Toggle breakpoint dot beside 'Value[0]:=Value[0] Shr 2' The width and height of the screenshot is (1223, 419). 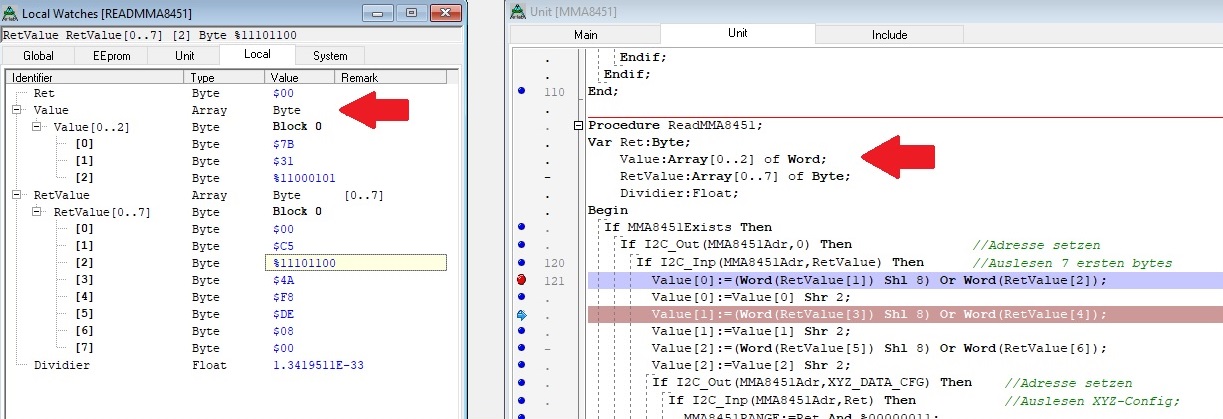521,297
